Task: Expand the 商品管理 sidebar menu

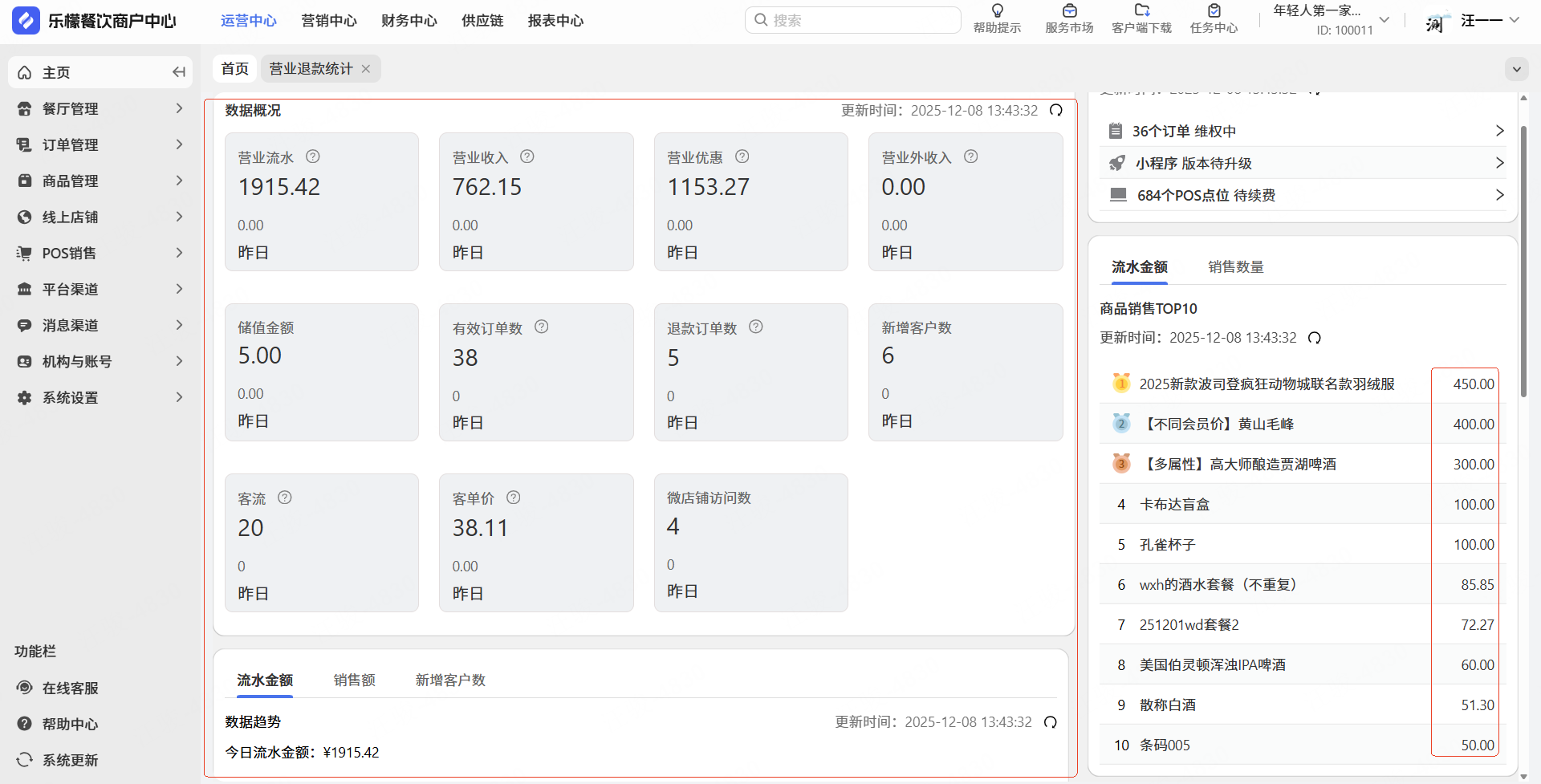Action: 100,181
